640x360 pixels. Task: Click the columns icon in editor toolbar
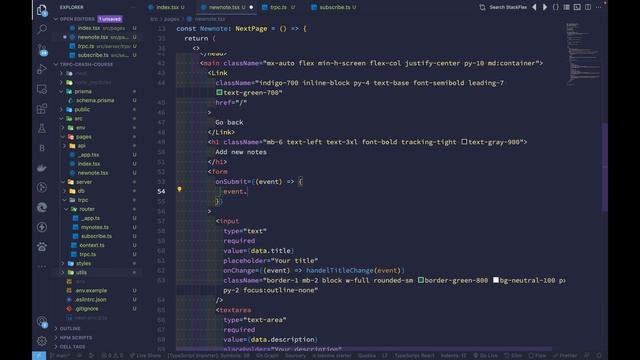coord(567,7)
